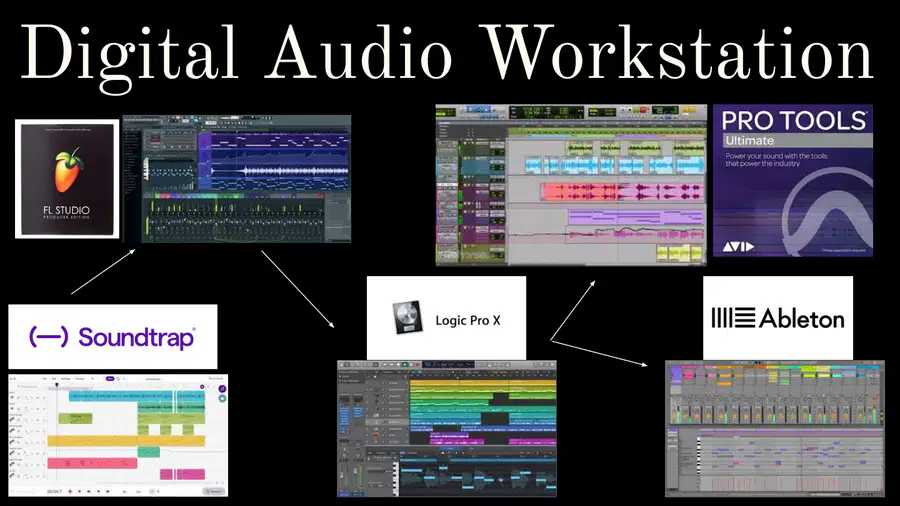Click the red record button in Pro Tools transport
This screenshot has width=900, height=506.
643,110
